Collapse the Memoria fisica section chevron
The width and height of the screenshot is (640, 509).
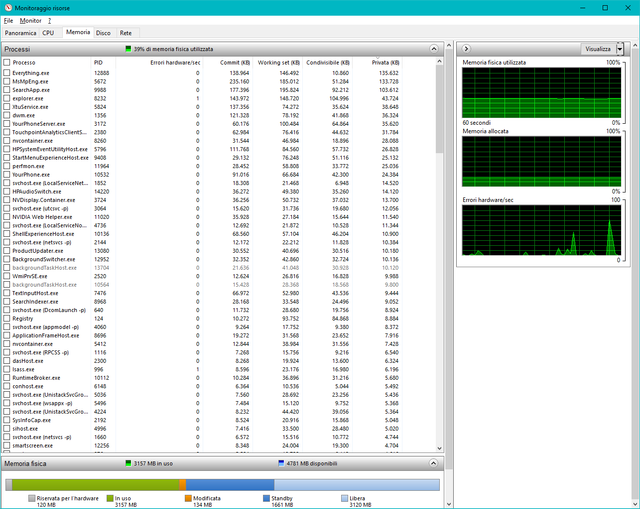pos(433,463)
